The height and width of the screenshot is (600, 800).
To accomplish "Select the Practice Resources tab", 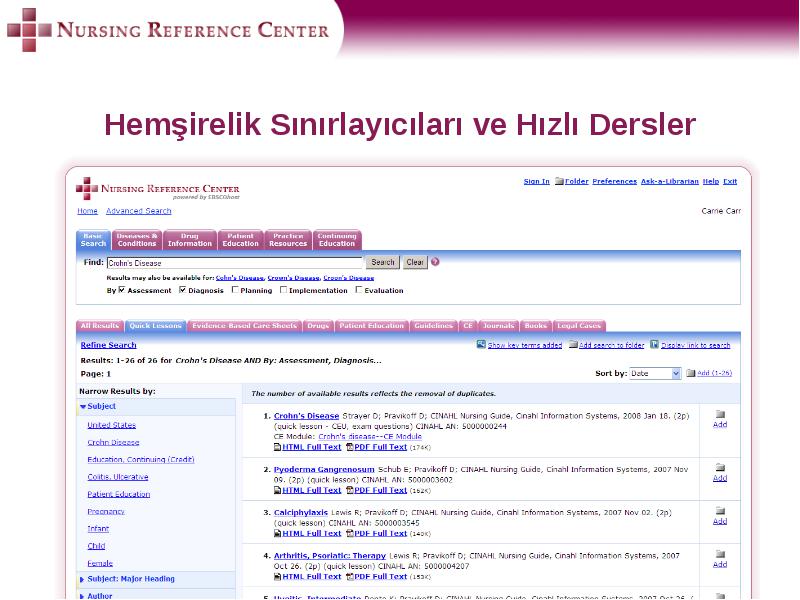I will pos(288,240).
